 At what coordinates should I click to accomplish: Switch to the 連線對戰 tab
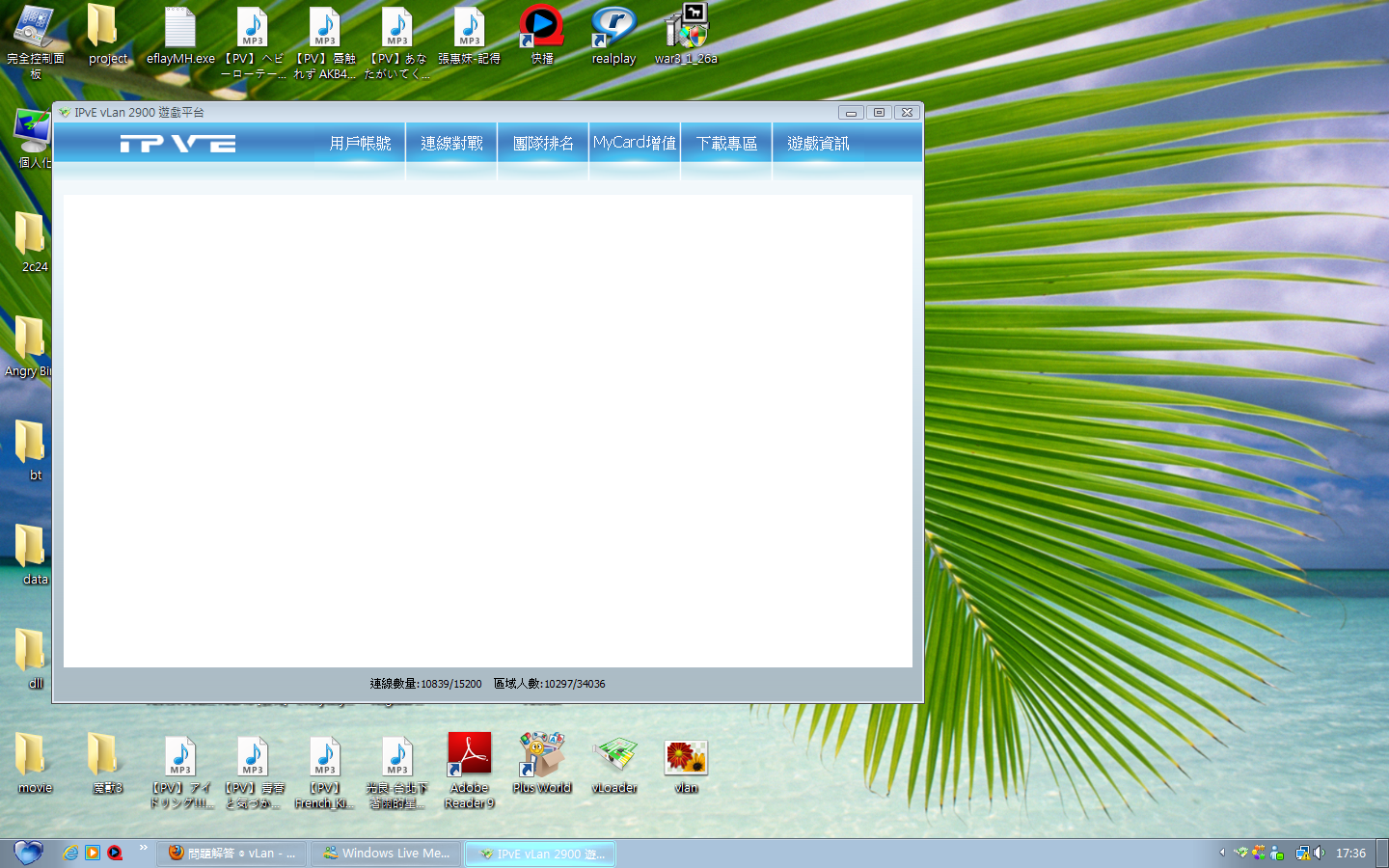pos(451,144)
